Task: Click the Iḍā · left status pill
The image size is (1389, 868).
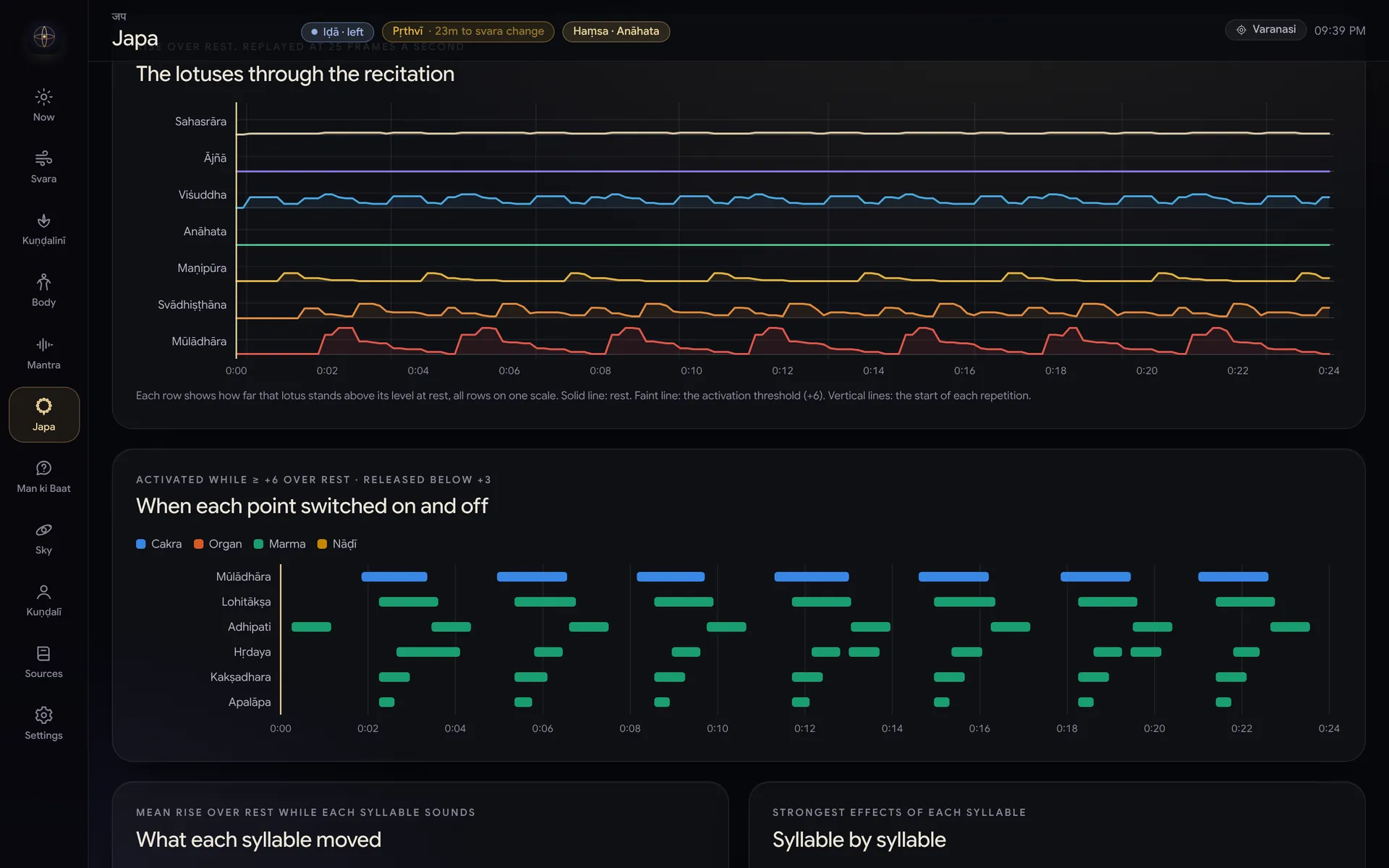Action: point(337,32)
